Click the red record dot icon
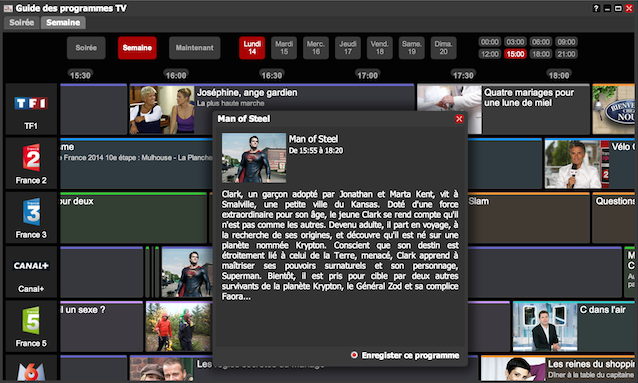Viewport: 638px width, 383px height. [x=354, y=355]
